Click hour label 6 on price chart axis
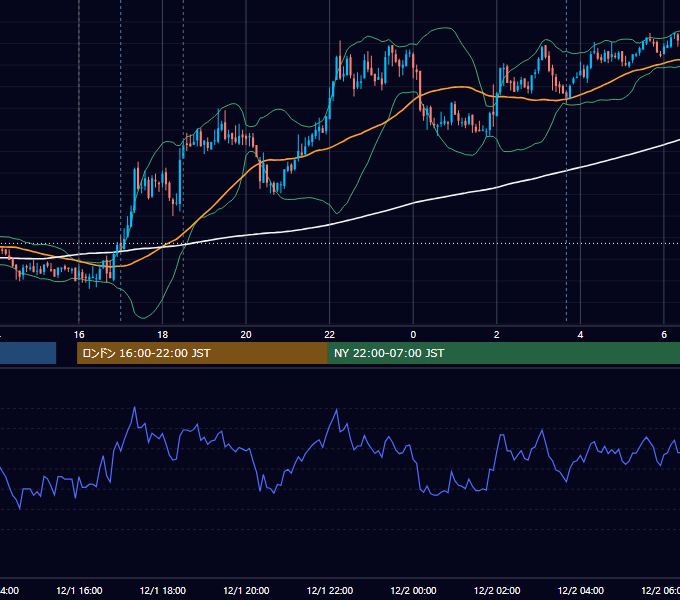The image size is (680, 600). (664, 335)
